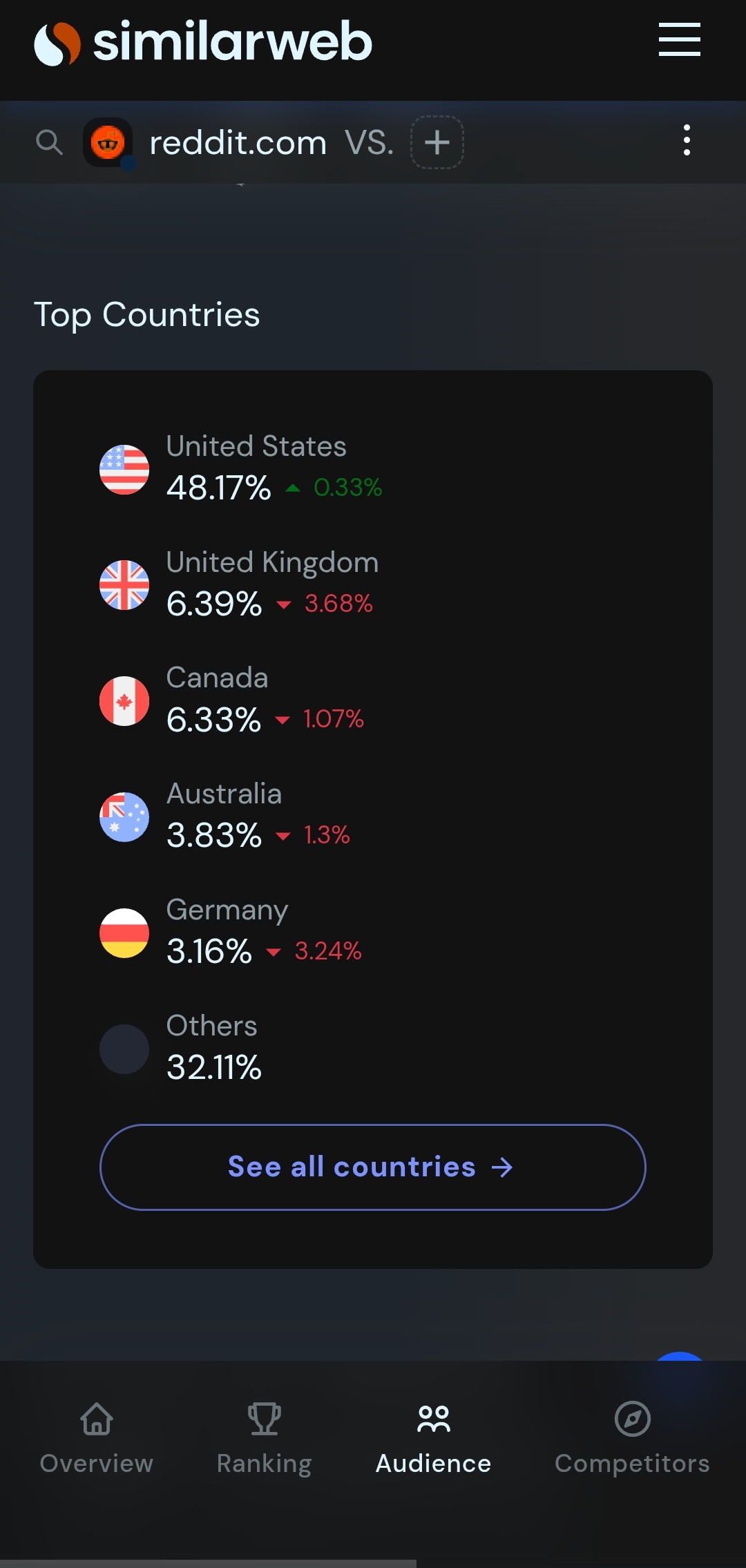Click the reddit.com domain text
Screen dimensions: 746x1568
(238, 143)
